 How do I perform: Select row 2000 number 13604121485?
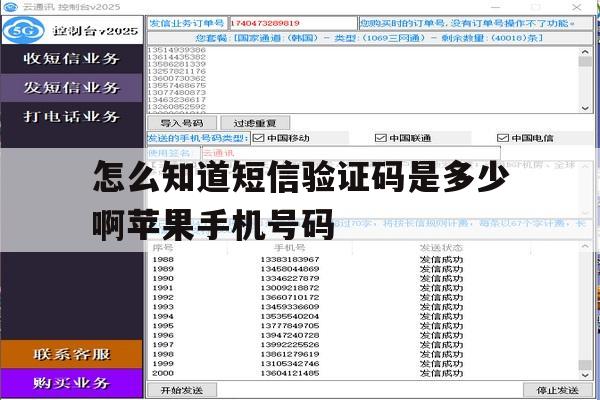point(290,373)
